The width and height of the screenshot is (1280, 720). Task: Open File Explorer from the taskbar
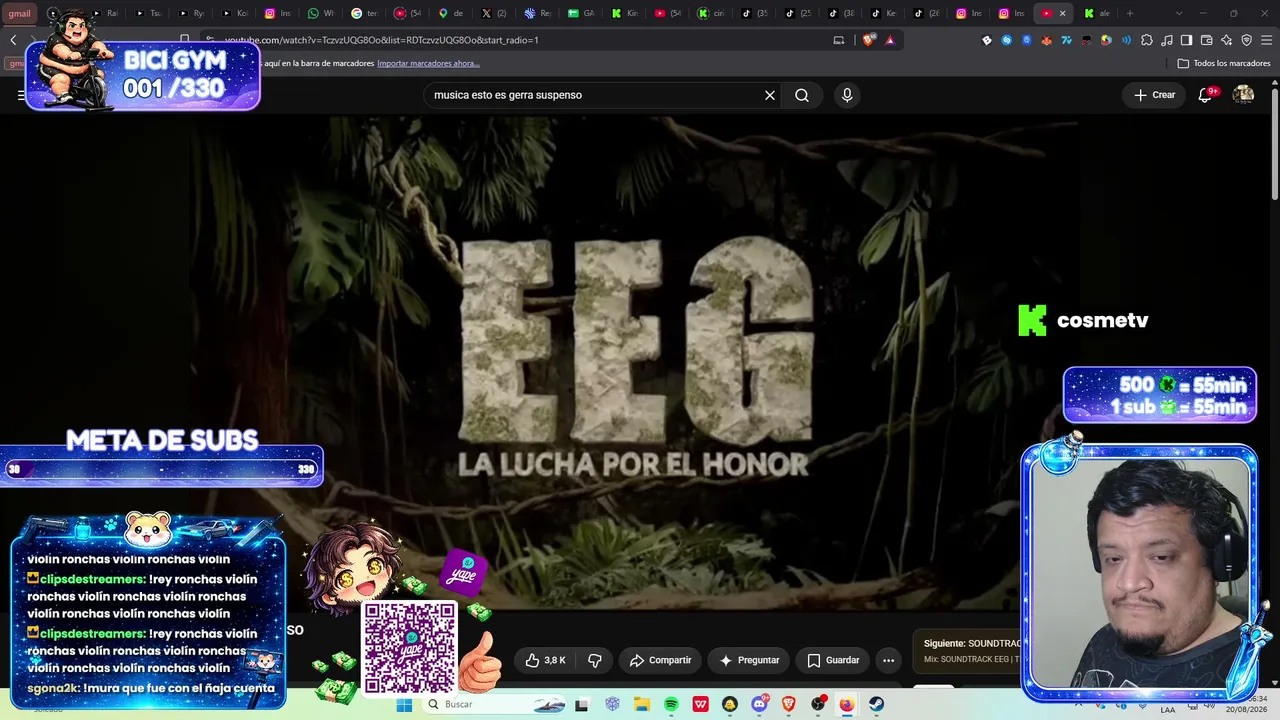[x=642, y=704]
